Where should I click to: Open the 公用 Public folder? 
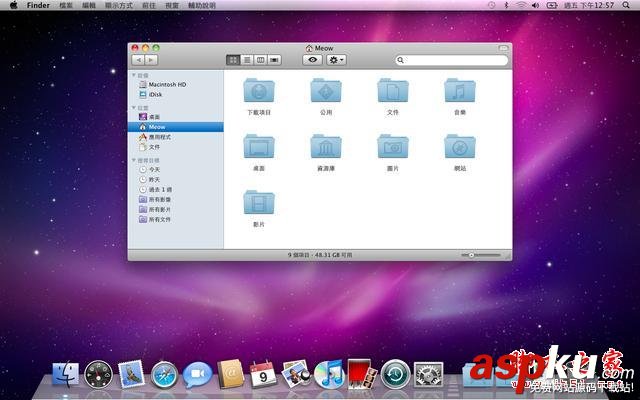coord(326,91)
